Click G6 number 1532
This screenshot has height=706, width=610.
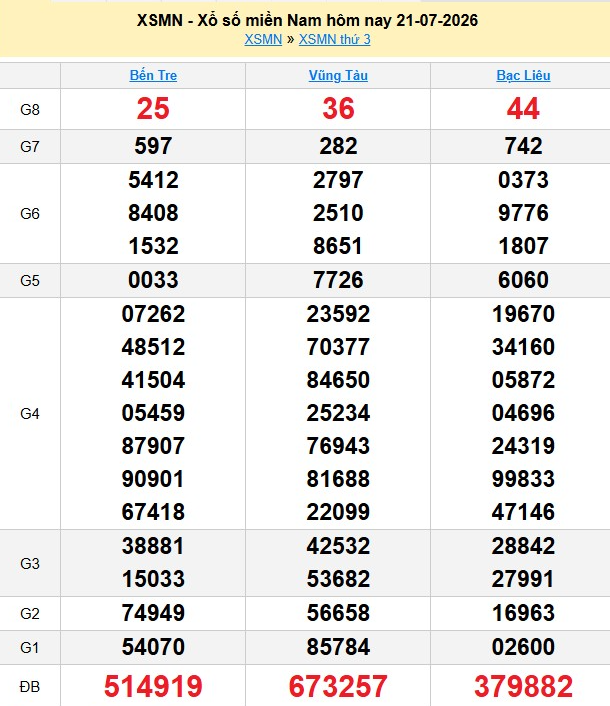153,246
